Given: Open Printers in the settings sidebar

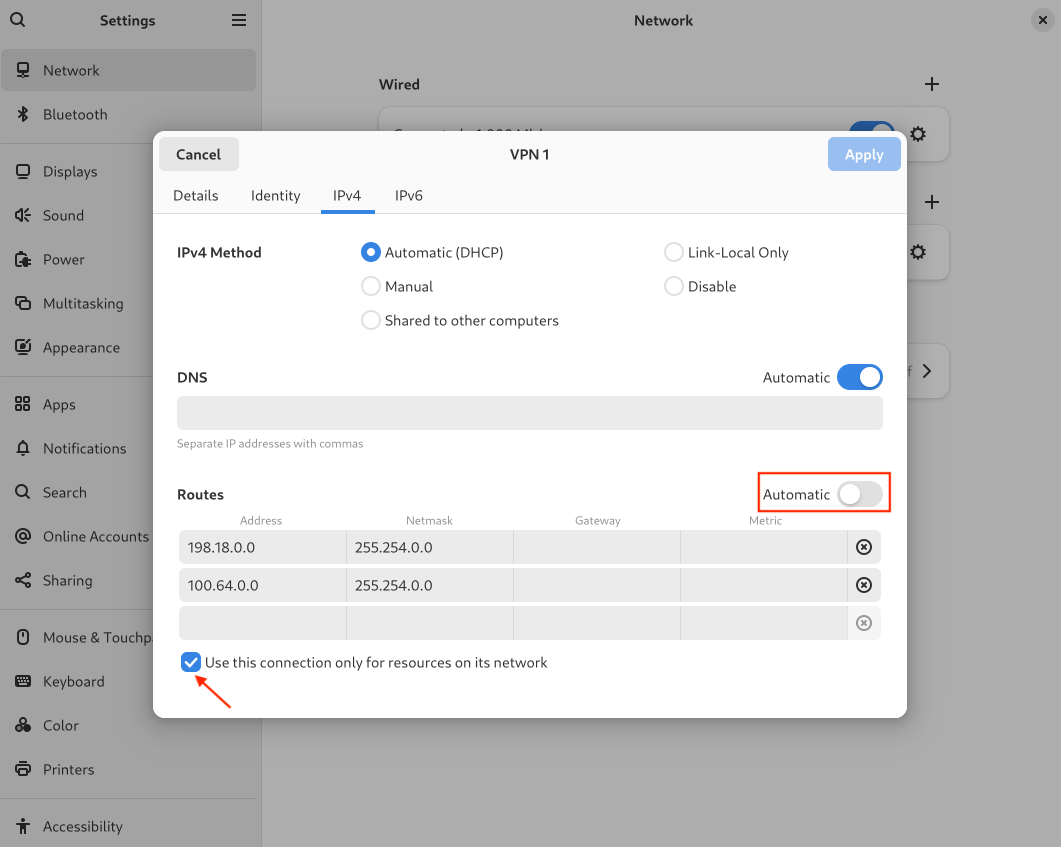Looking at the screenshot, I should 129,769.
